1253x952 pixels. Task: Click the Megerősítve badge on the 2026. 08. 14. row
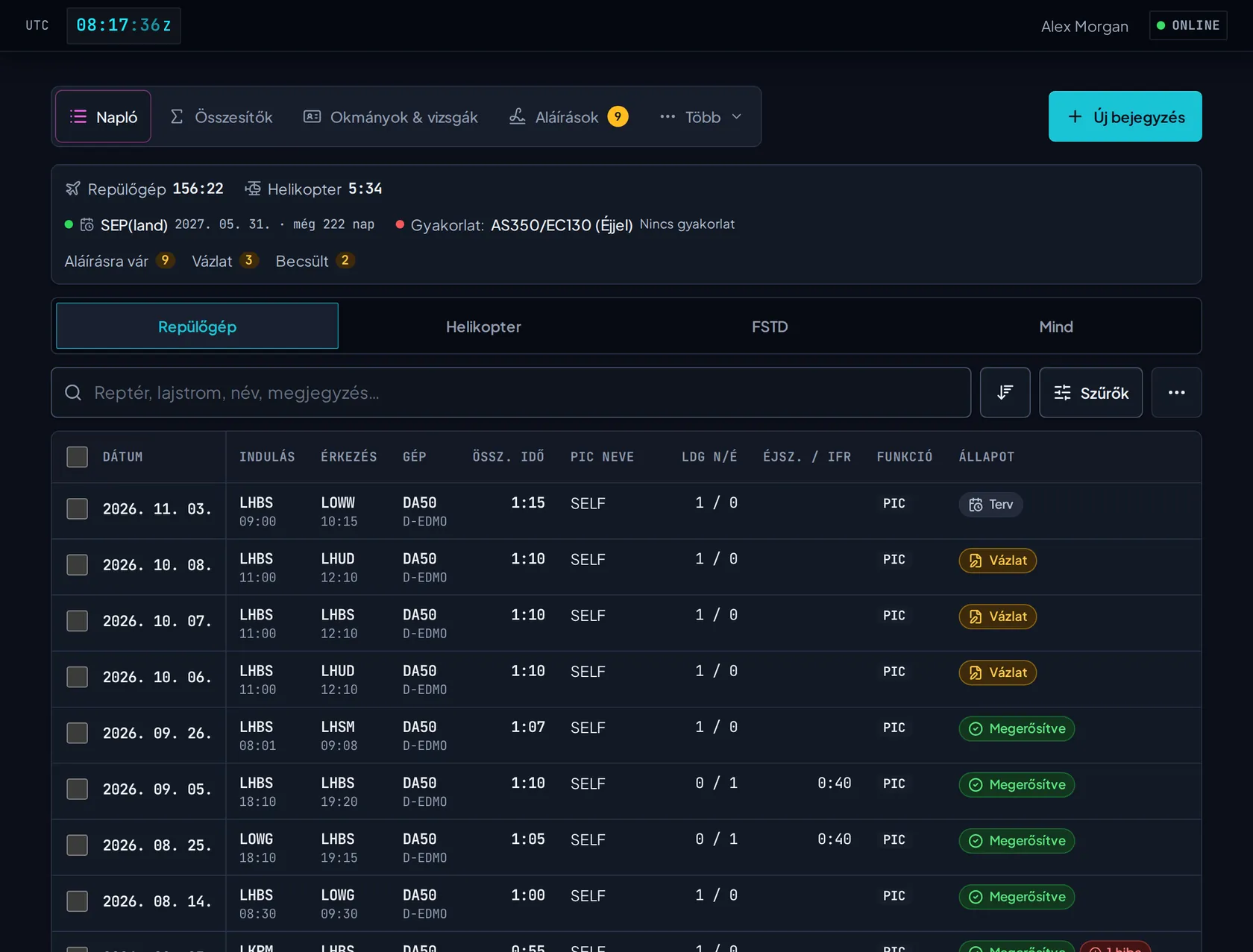pyautogui.click(x=1017, y=896)
